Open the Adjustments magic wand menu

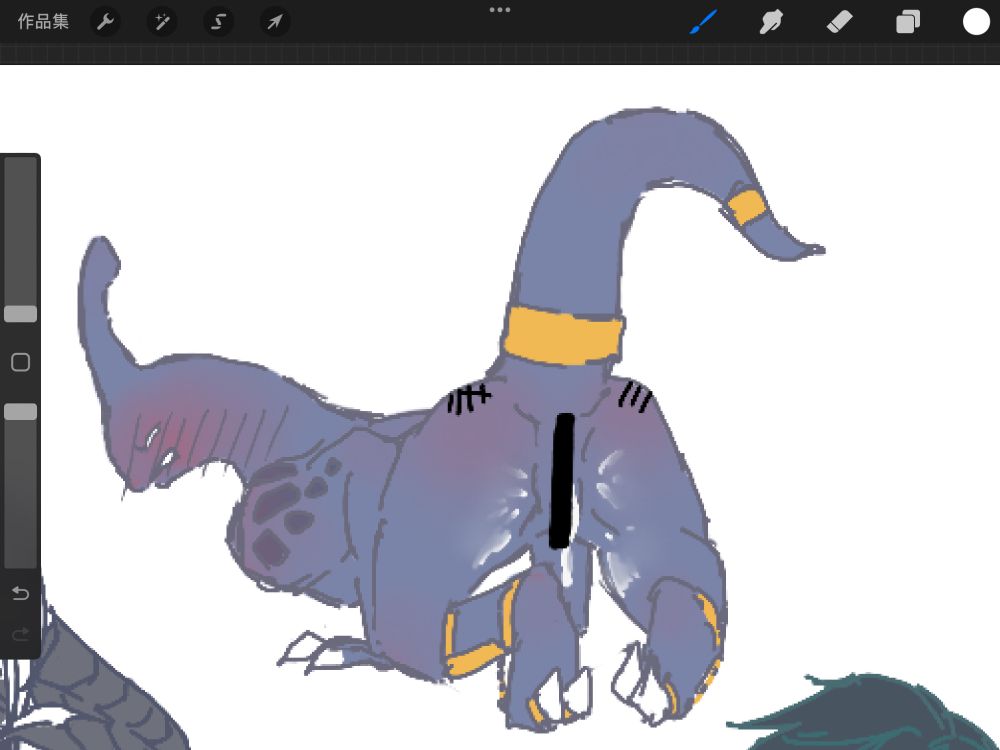click(162, 22)
